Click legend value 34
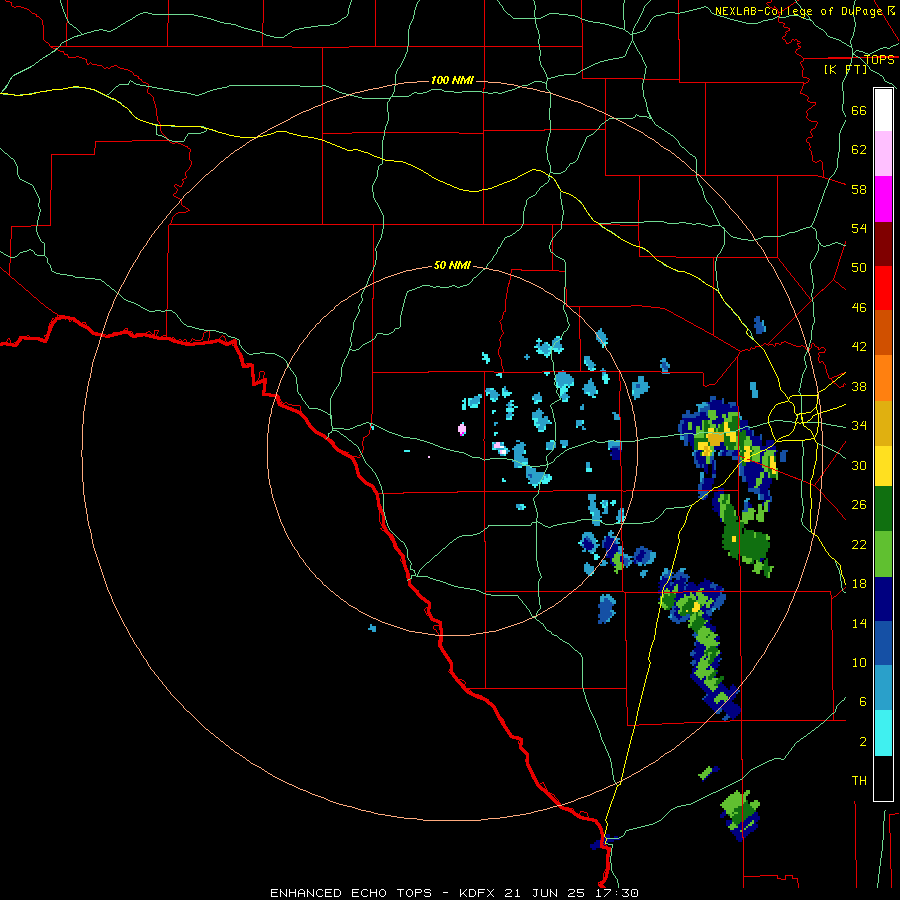900x900 pixels. 859,426
